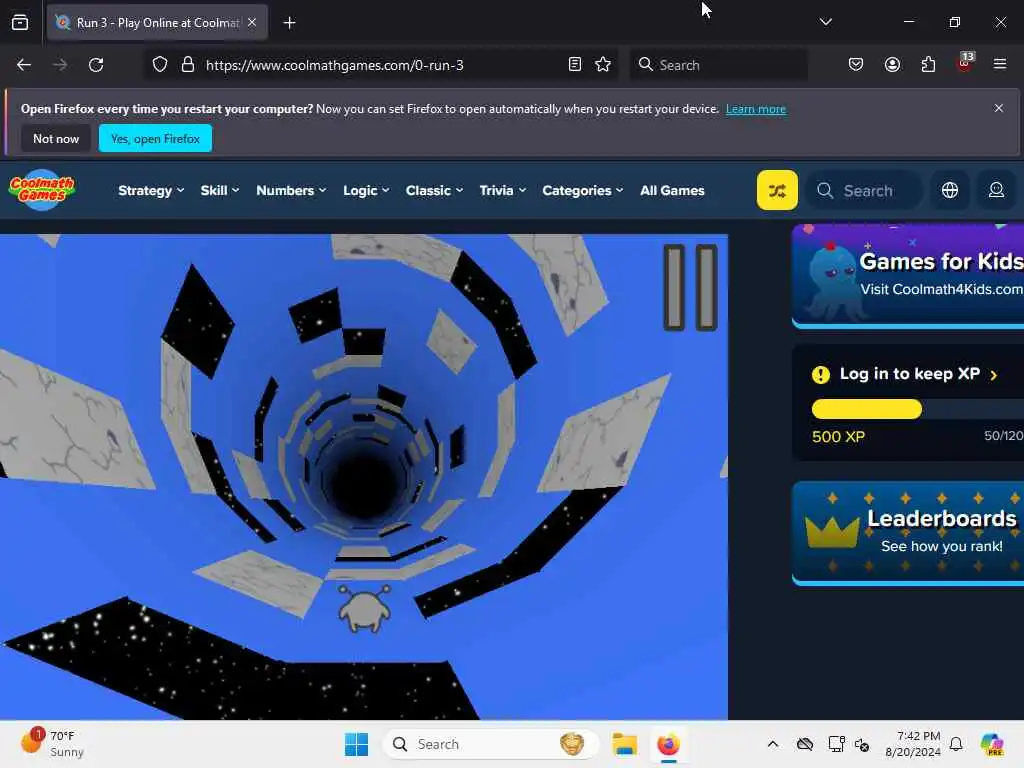Click Yes, open Firefox button
This screenshot has height=768, width=1024.
tap(155, 138)
